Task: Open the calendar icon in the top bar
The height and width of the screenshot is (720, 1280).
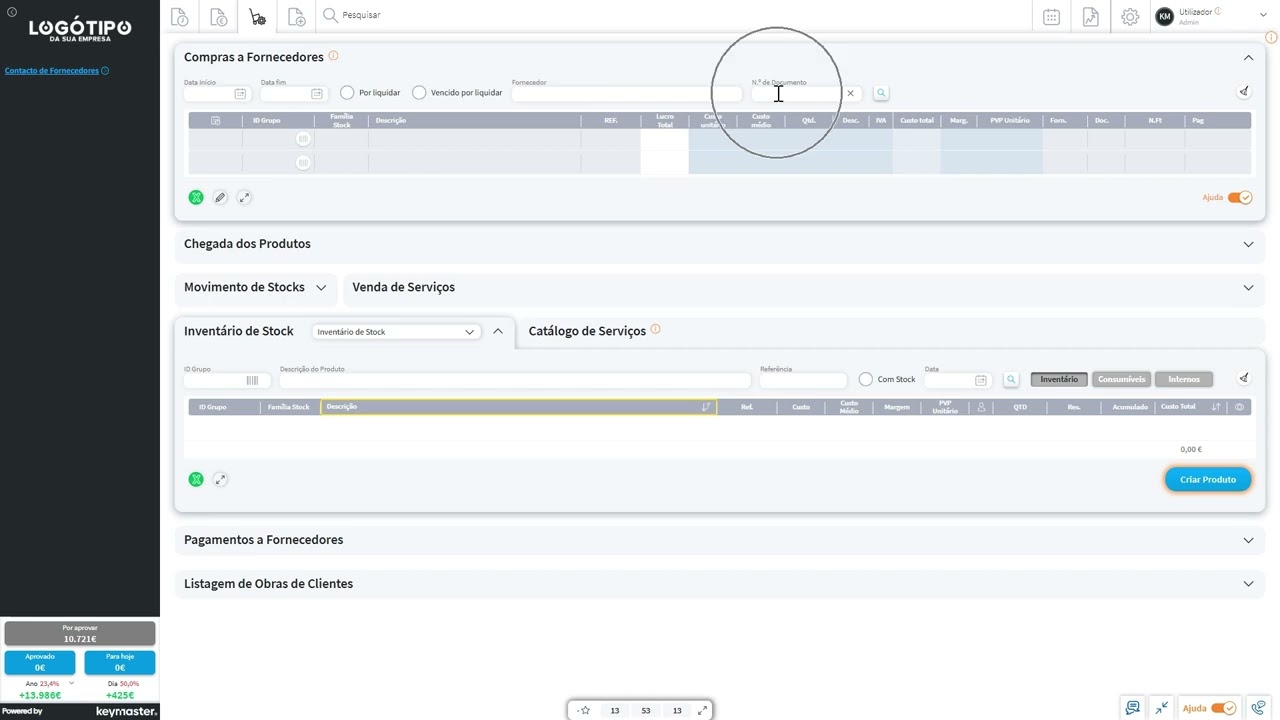Action: [x=1051, y=17]
